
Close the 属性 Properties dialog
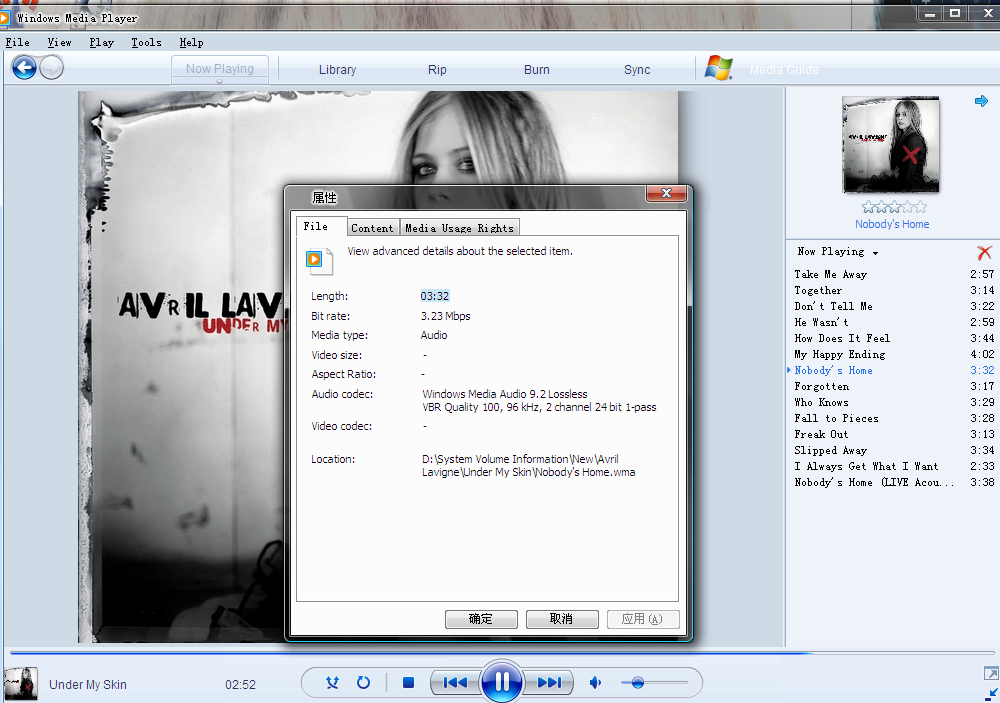tap(666, 193)
